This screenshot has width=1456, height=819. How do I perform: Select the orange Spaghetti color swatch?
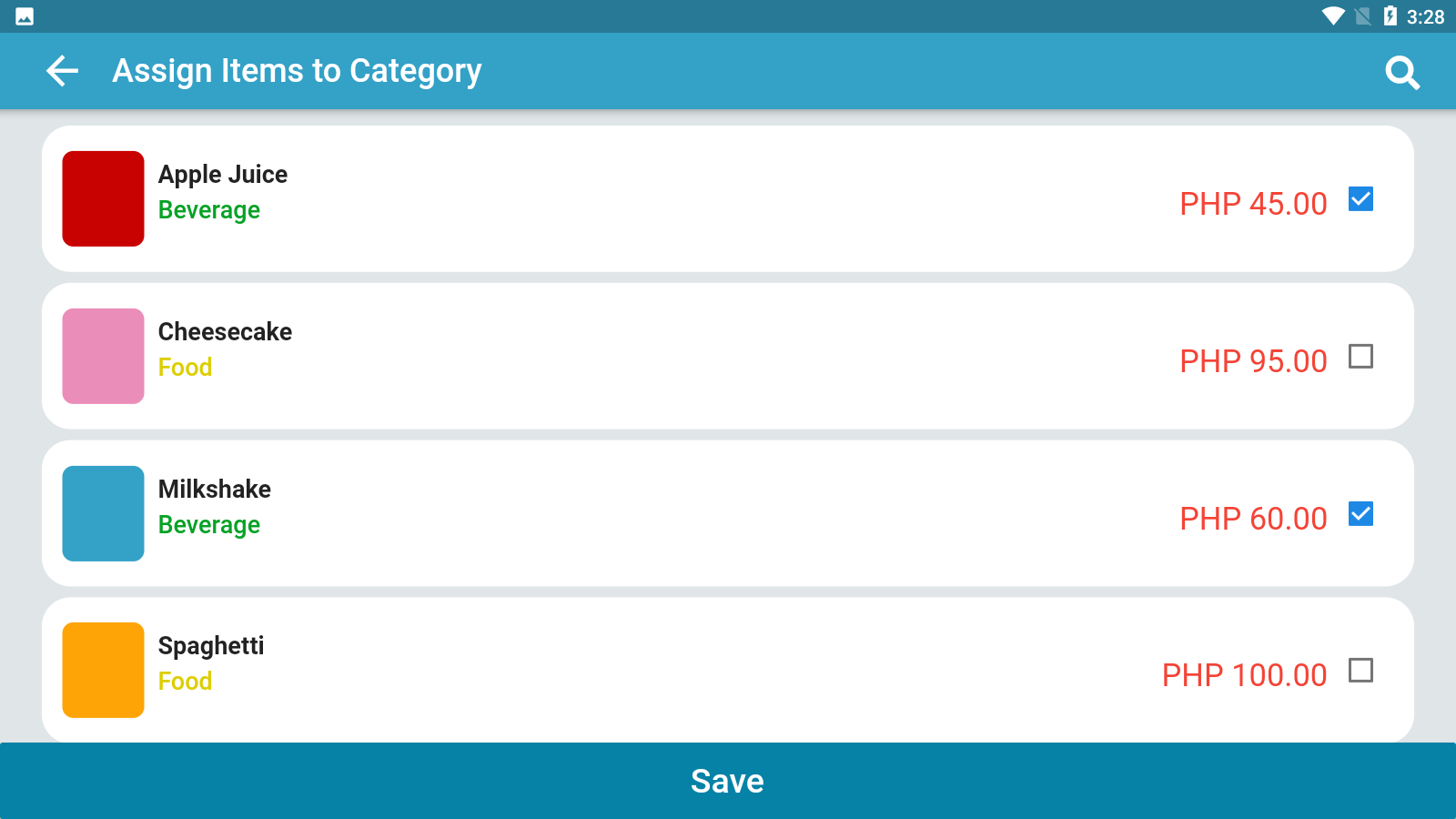coord(103,671)
